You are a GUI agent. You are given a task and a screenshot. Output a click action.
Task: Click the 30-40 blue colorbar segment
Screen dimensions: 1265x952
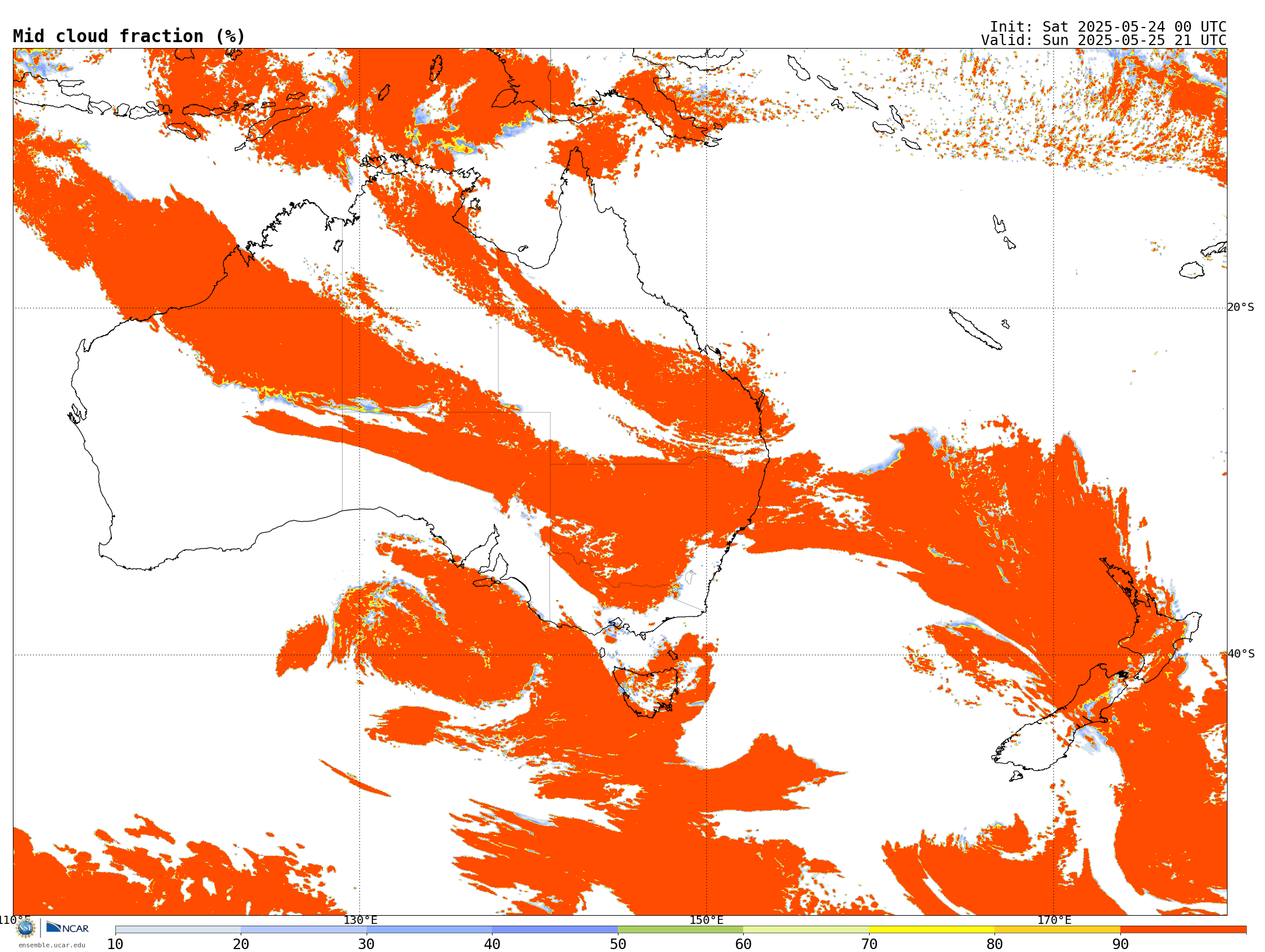point(429,930)
